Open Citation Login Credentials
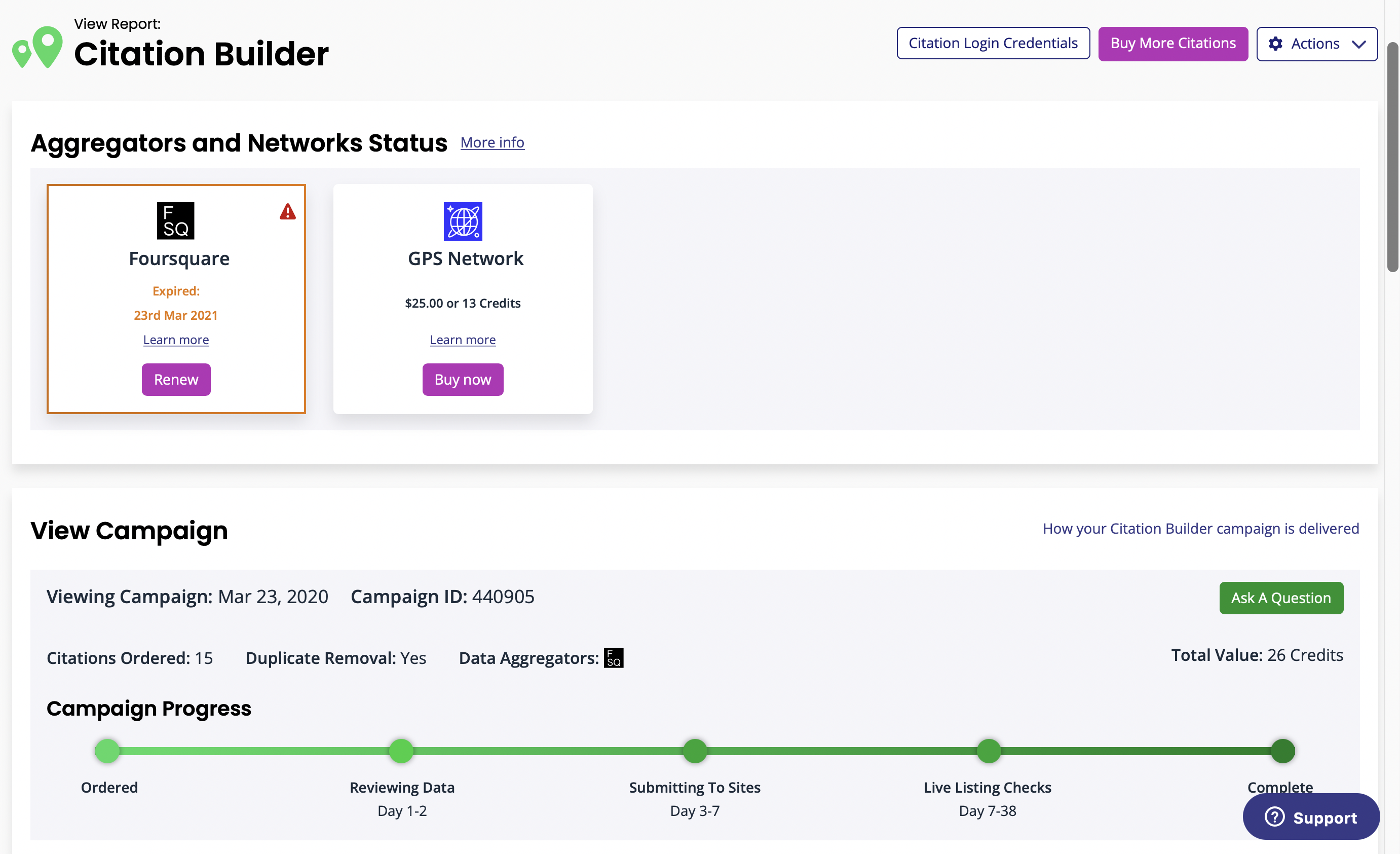 click(993, 43)
